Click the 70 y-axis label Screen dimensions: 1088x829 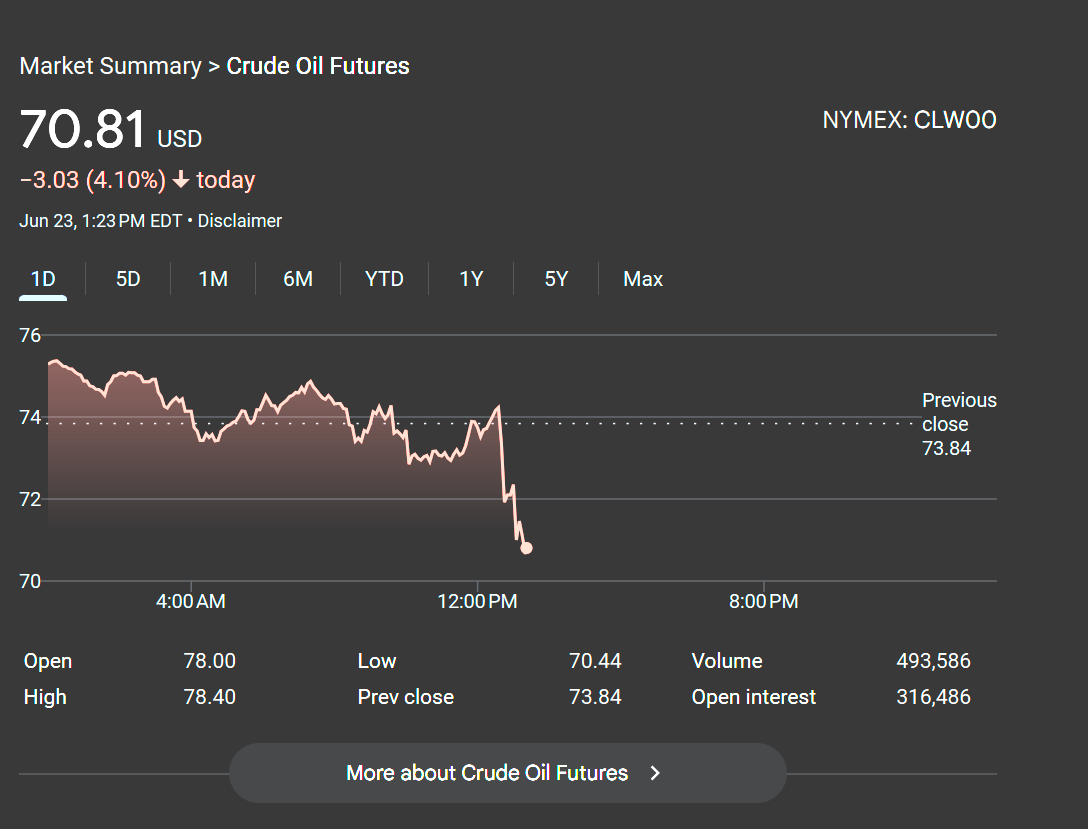30,581
